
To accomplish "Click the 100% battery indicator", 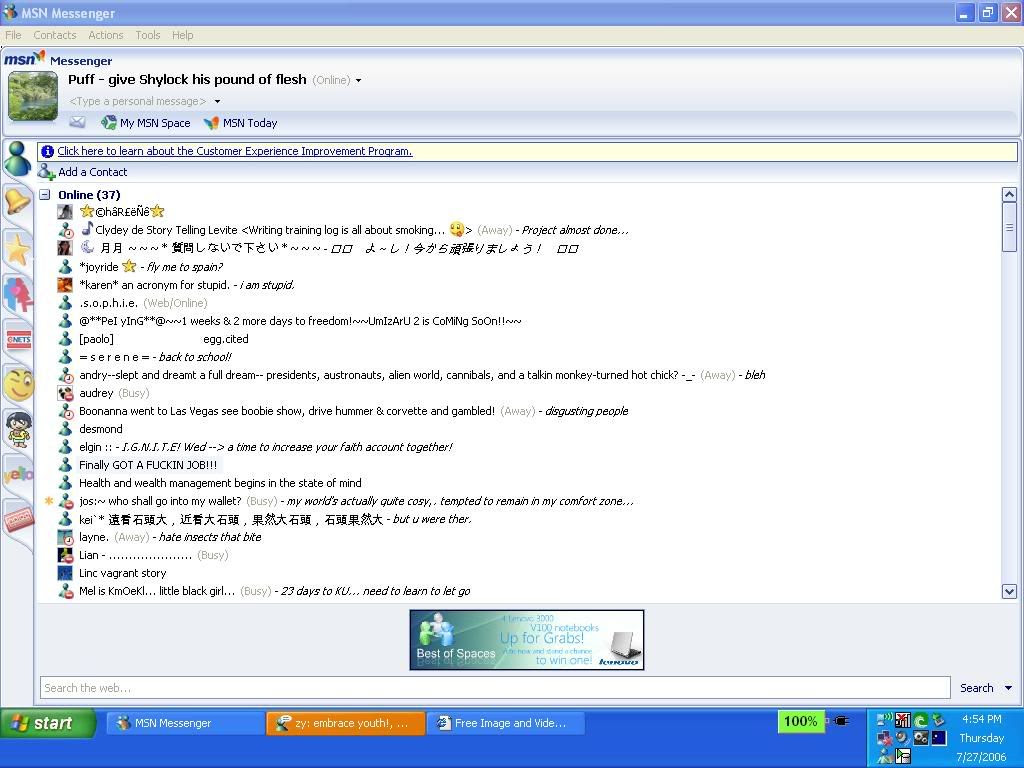I will pyautogui.click(x=801, y=722).
